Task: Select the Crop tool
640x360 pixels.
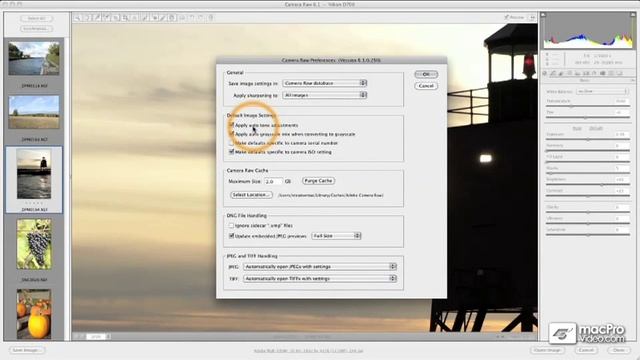Action: pyautogui.click(x=125, y=18)
